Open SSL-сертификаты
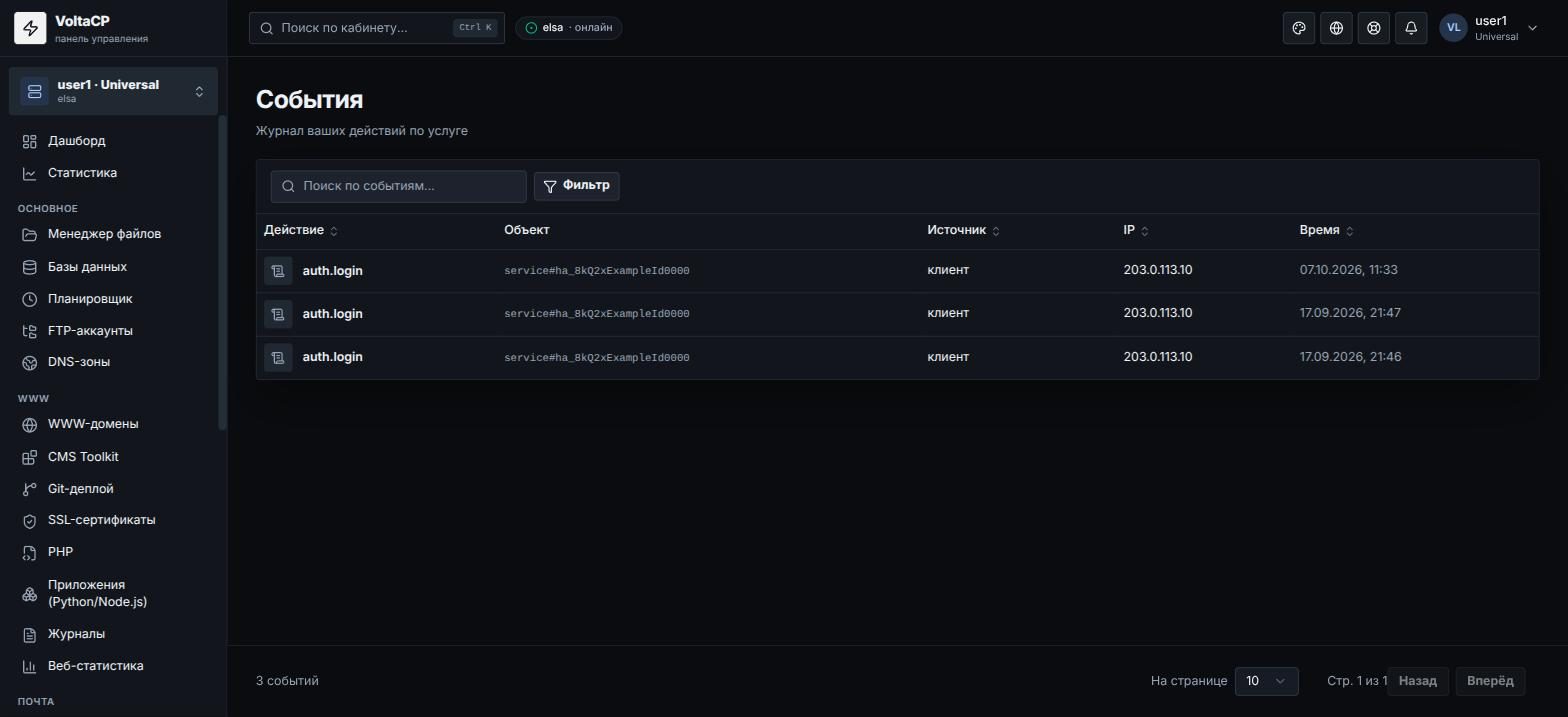This screenshot has height=717, width=1568. 113,520
